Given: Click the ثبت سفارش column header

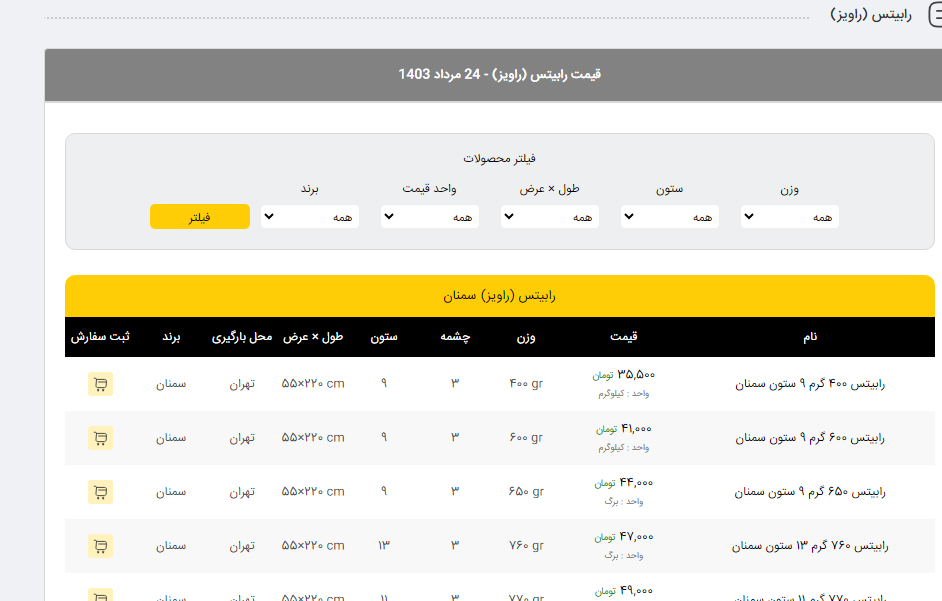Looking at the screenshot, I should 100,337.
